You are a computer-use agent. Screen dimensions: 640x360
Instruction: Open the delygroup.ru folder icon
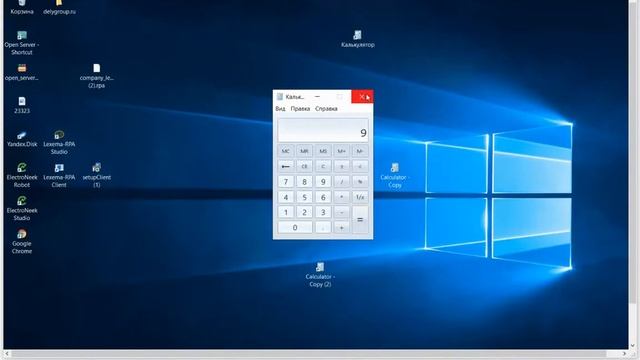click(x=59, y=7)
